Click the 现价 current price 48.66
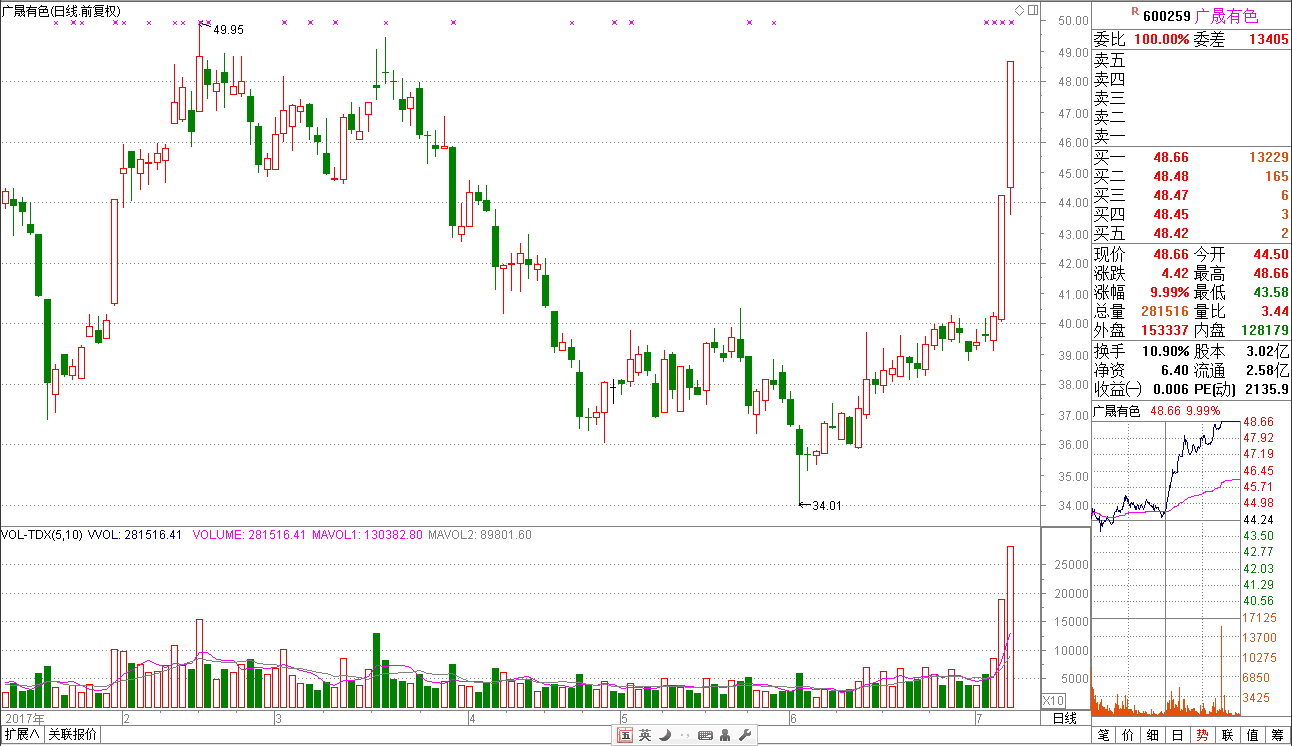 pyautogui.click(x=1171, y=255)
